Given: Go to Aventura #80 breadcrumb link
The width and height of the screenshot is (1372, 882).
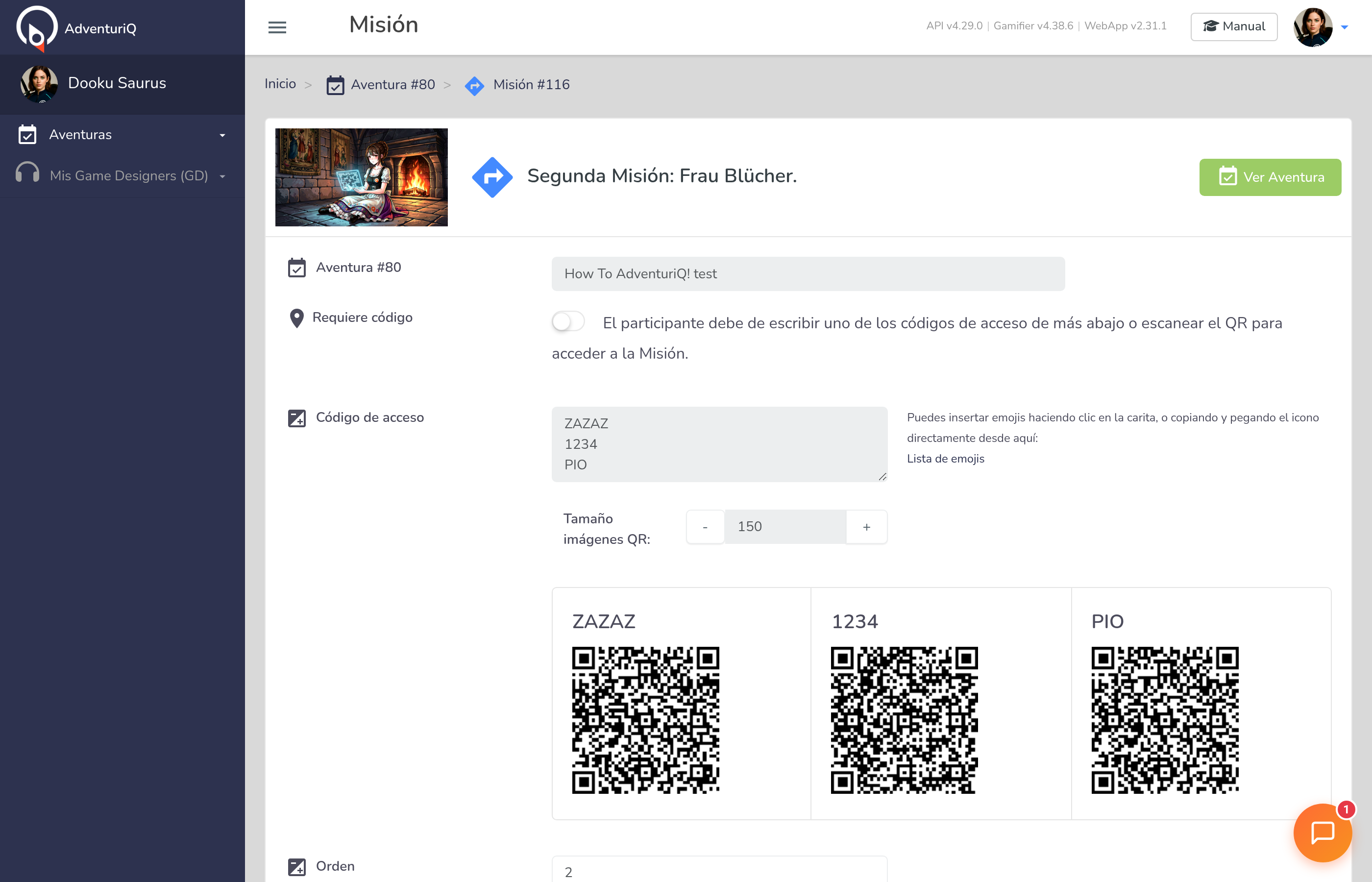Looking at the screenshot, I should coord(393,85).
